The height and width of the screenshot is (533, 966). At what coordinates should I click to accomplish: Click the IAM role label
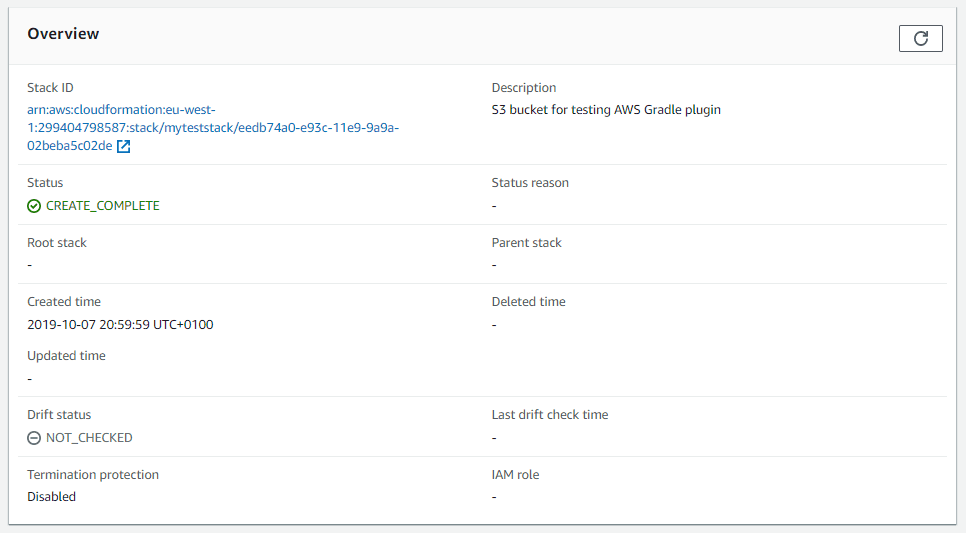coord(515,475)
